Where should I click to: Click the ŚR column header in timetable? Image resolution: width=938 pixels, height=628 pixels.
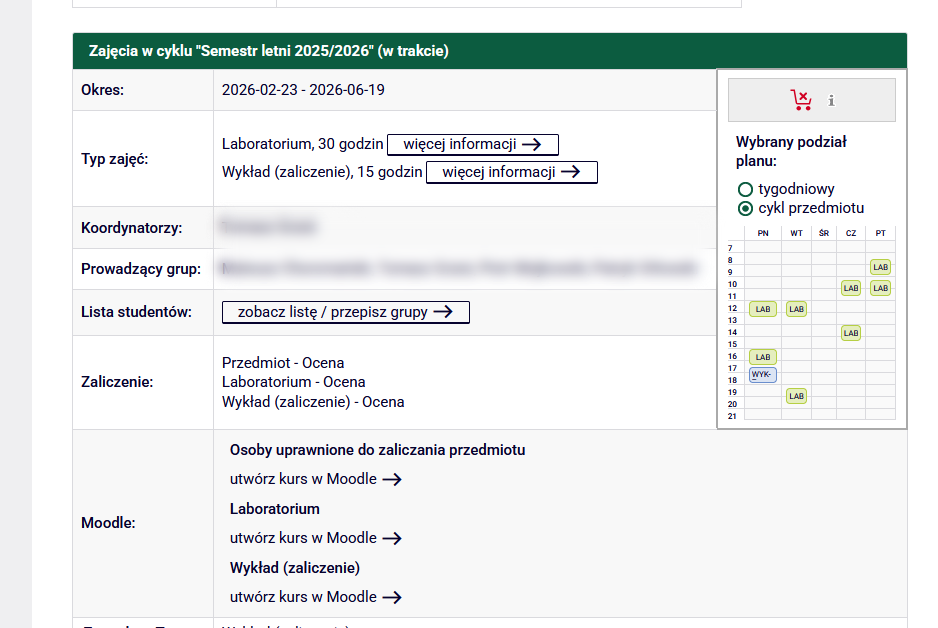point(824,233)
